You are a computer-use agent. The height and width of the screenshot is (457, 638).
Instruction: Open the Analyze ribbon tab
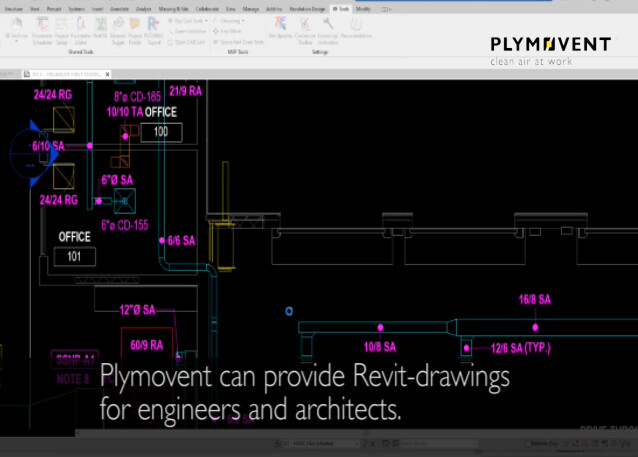click(x=144, y=9)
